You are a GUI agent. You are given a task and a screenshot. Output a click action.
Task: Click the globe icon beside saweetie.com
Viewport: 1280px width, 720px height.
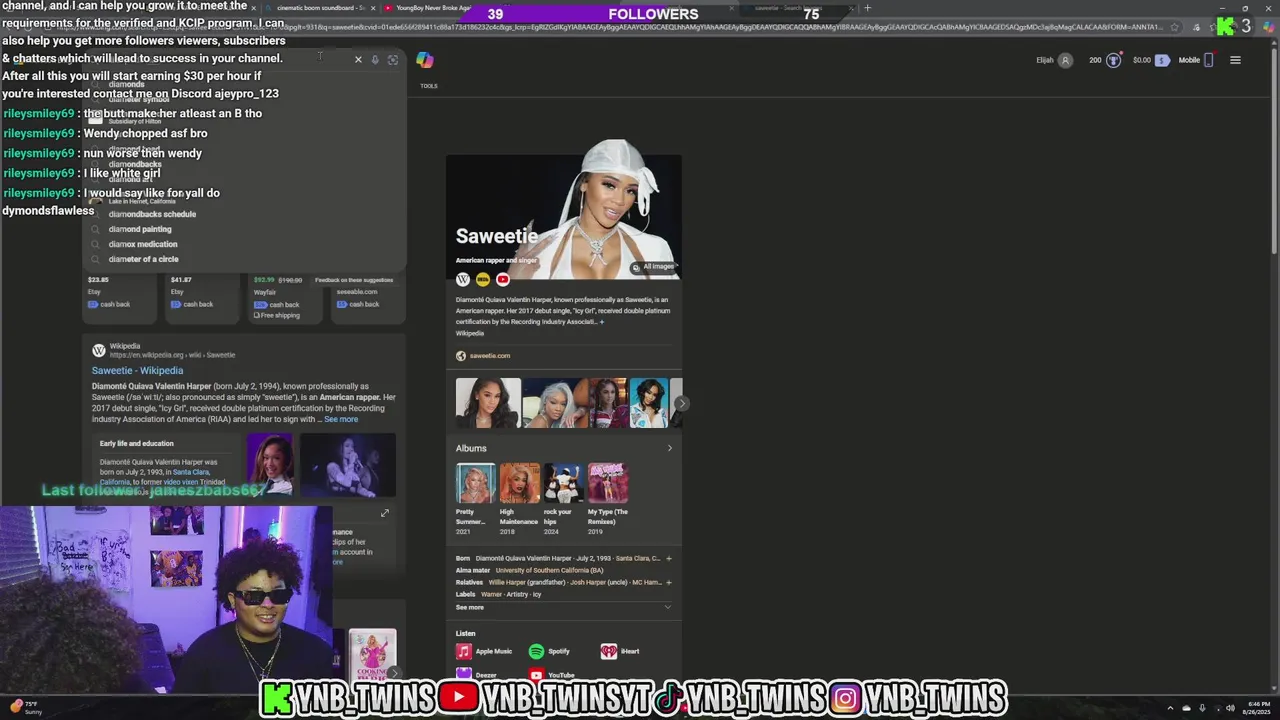click(x=461, y=356)
